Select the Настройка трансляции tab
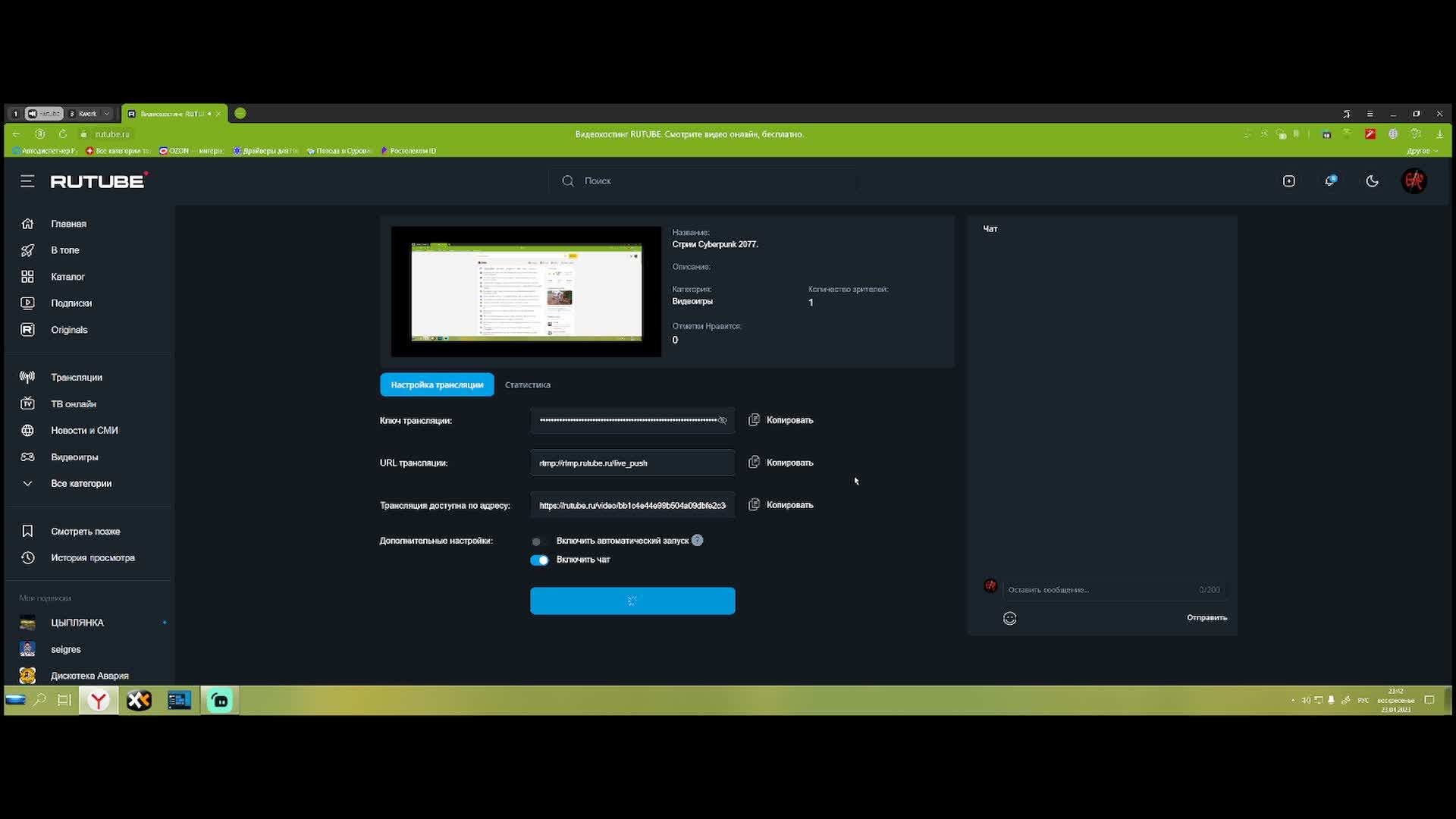Image resolution: width=1456 pixels, height=819 pixels. coord(437,384)
